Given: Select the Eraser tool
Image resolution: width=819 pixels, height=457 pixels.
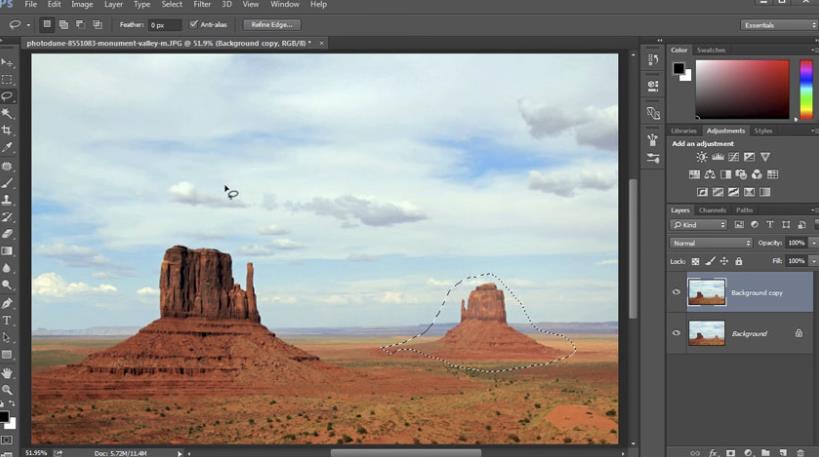Looking at the screenshot, I should [x=7, y=234].
